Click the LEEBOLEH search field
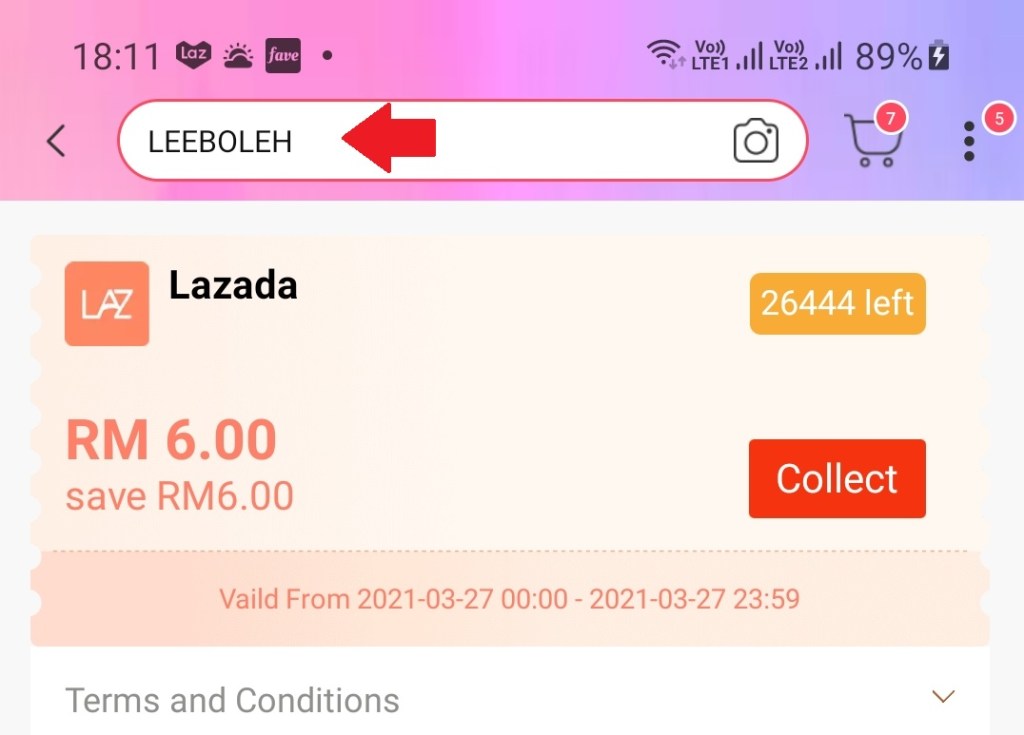 [462, 140]
